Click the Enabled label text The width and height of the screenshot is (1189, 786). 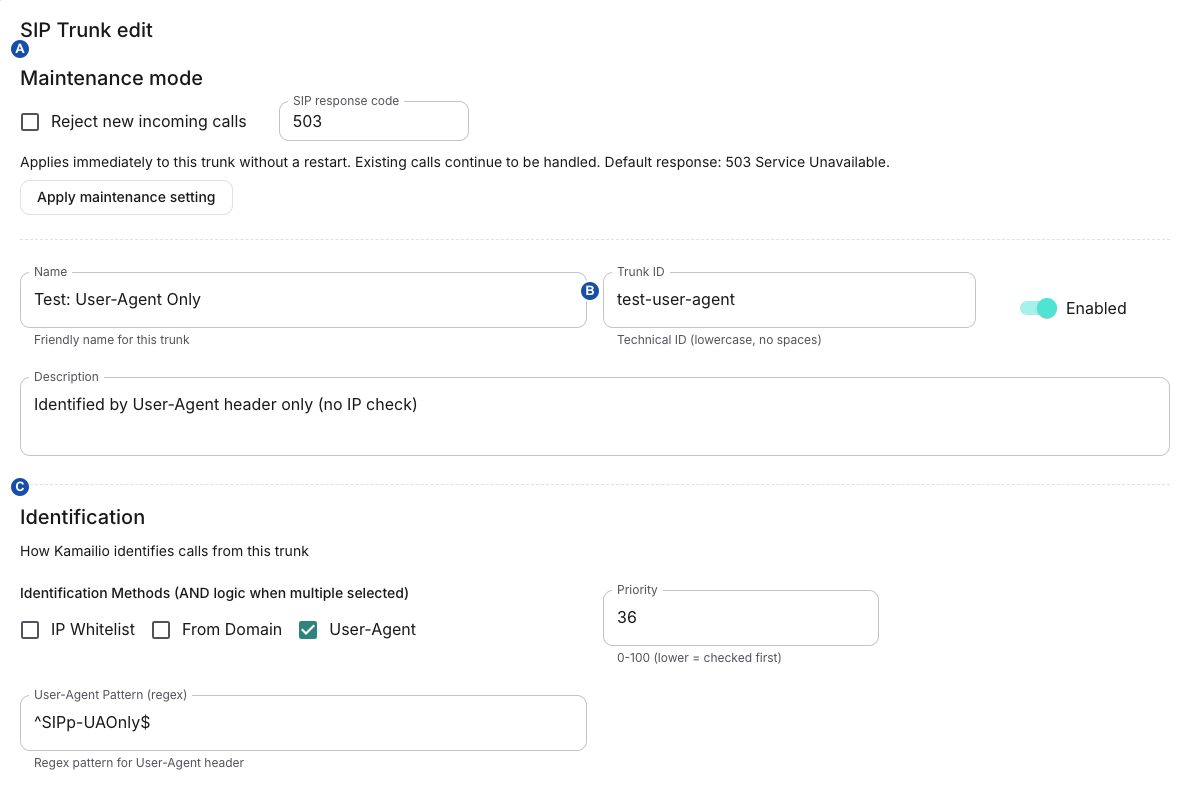(1096, 308)
